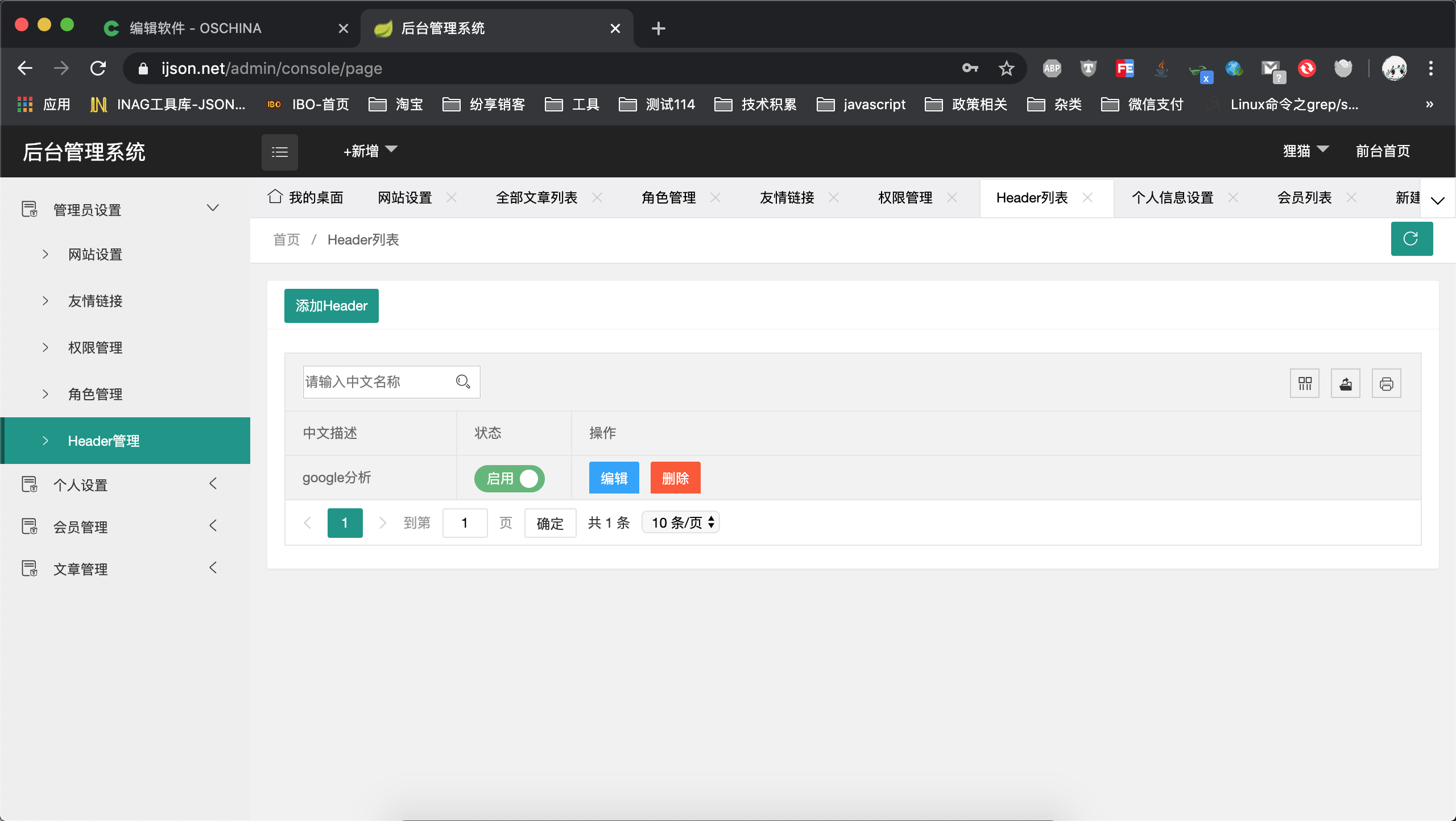Screen dimensions: 1456x821
Task: Click the 请输入中文名称 search field
Action: tap(375, 382)
